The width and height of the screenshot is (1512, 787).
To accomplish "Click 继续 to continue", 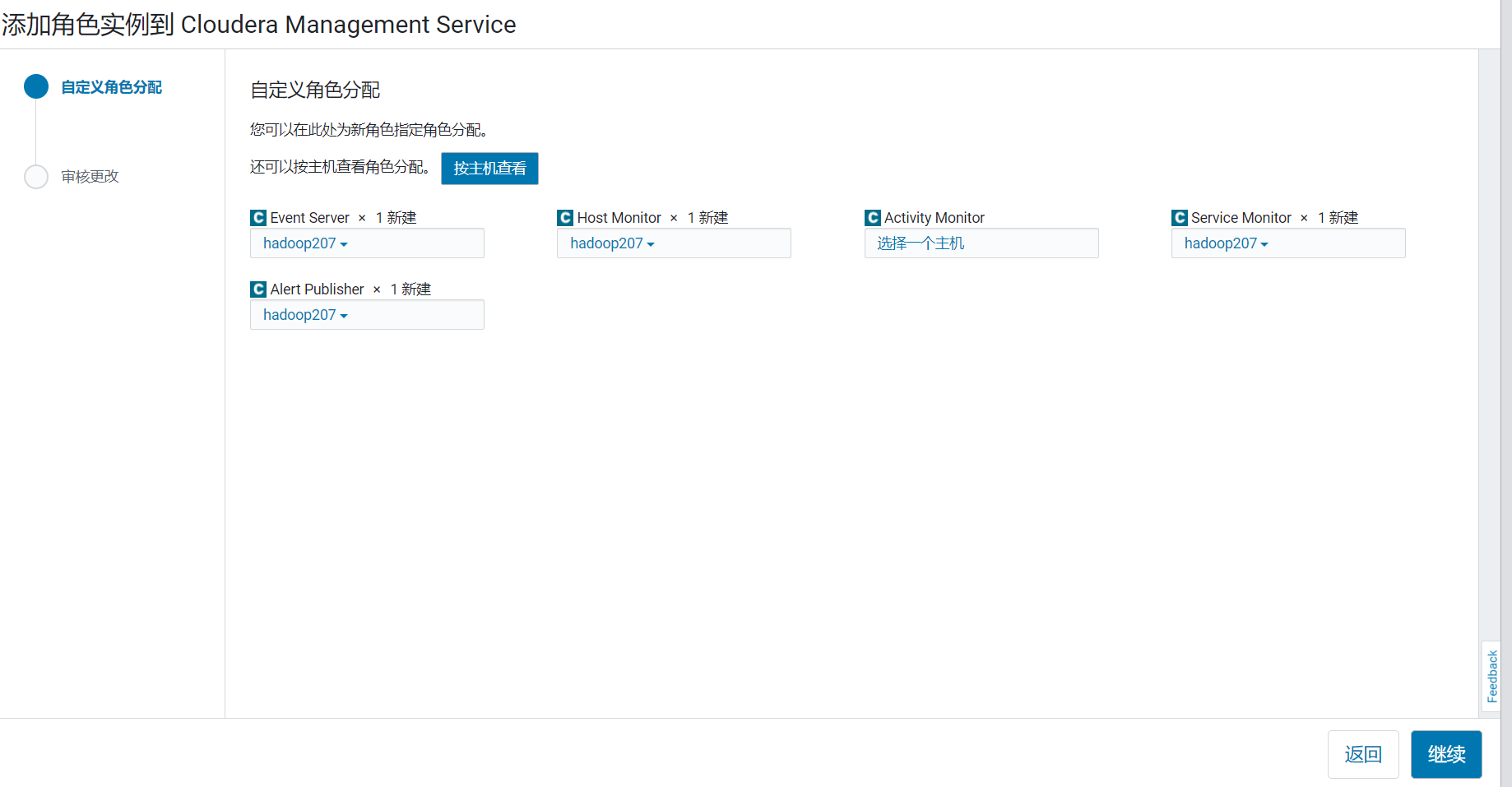I will click(1446, 754).
